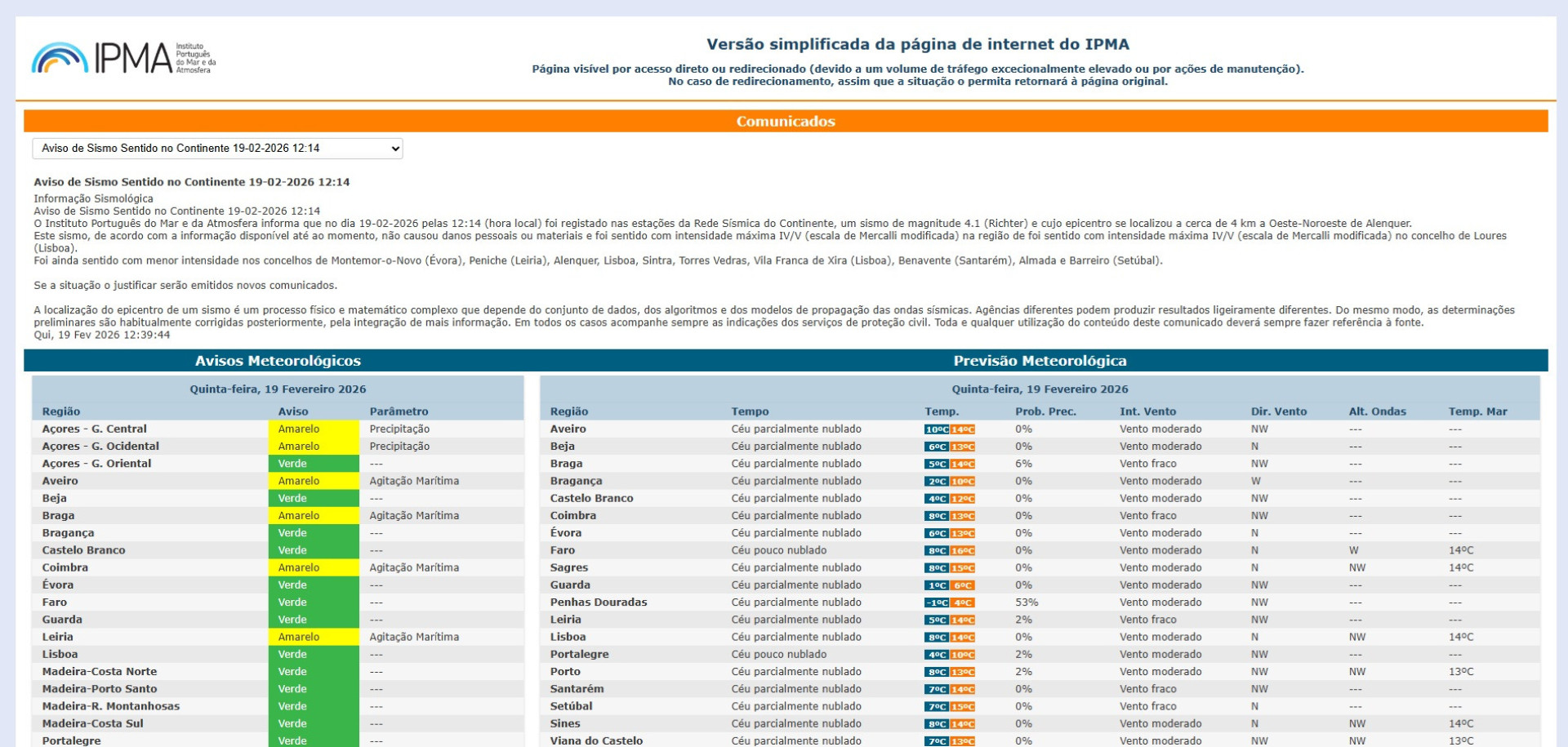Click Penhas Douradas' -1ºC minimum temperature badge
This screenshot has width=1568, height=747.
pyautogui.click(x=937, y=602)
